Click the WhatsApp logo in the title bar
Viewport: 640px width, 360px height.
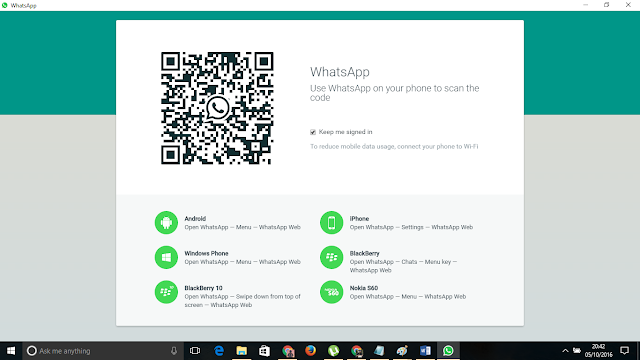(5, 5)
